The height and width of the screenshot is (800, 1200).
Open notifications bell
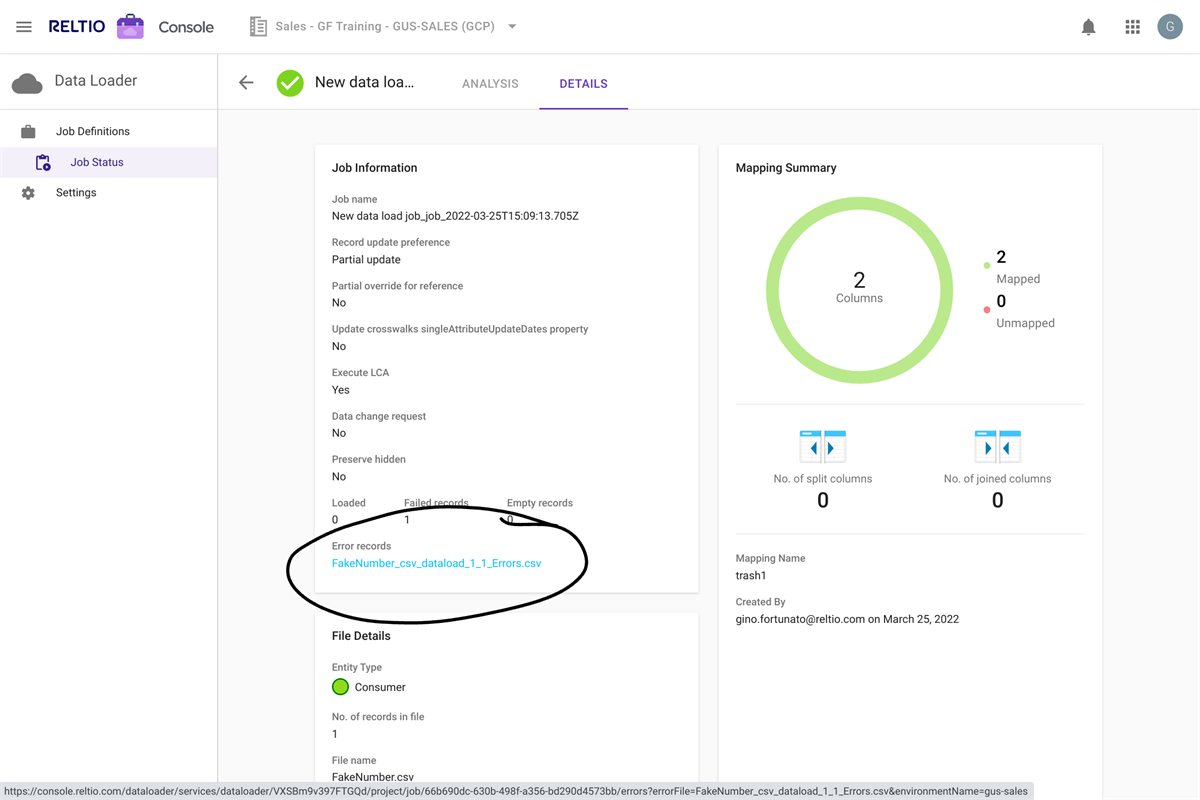pos(1088,27)
